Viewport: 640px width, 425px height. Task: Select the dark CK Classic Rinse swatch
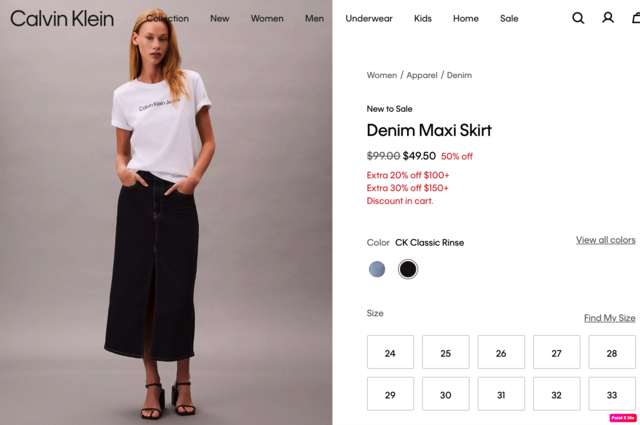pyautogui.click(x=408, y=269)
